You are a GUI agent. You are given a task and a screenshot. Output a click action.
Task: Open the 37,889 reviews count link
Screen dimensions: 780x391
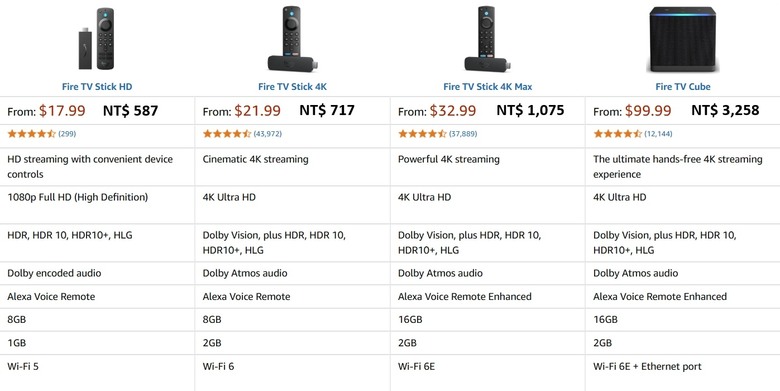(x=463, y=134)
